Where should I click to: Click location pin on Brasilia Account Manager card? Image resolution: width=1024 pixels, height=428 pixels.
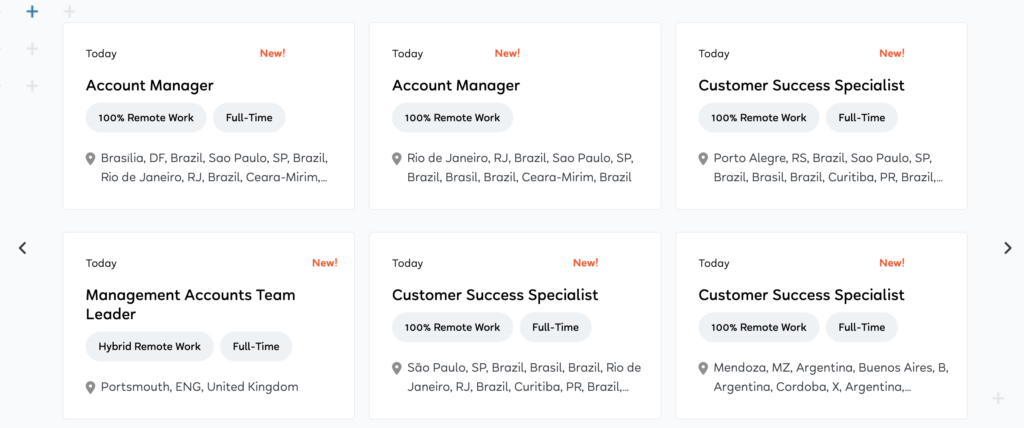point(91,159)
